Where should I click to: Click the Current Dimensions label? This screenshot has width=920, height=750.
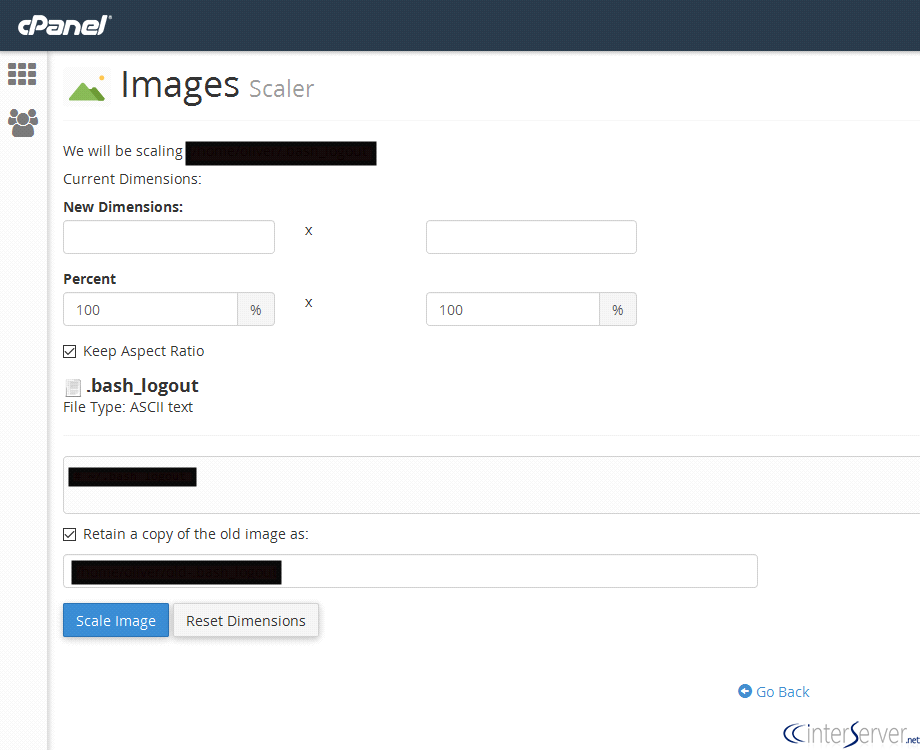click(x=132, y=179)
